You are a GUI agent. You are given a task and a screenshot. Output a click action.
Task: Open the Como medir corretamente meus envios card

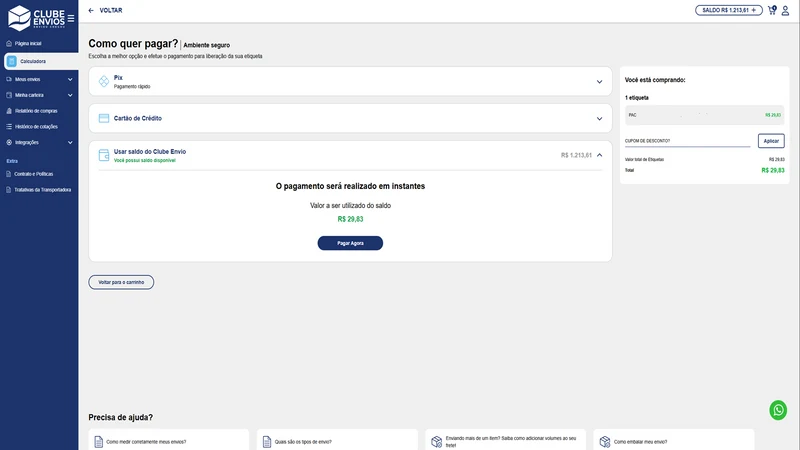tap(168, 440)
